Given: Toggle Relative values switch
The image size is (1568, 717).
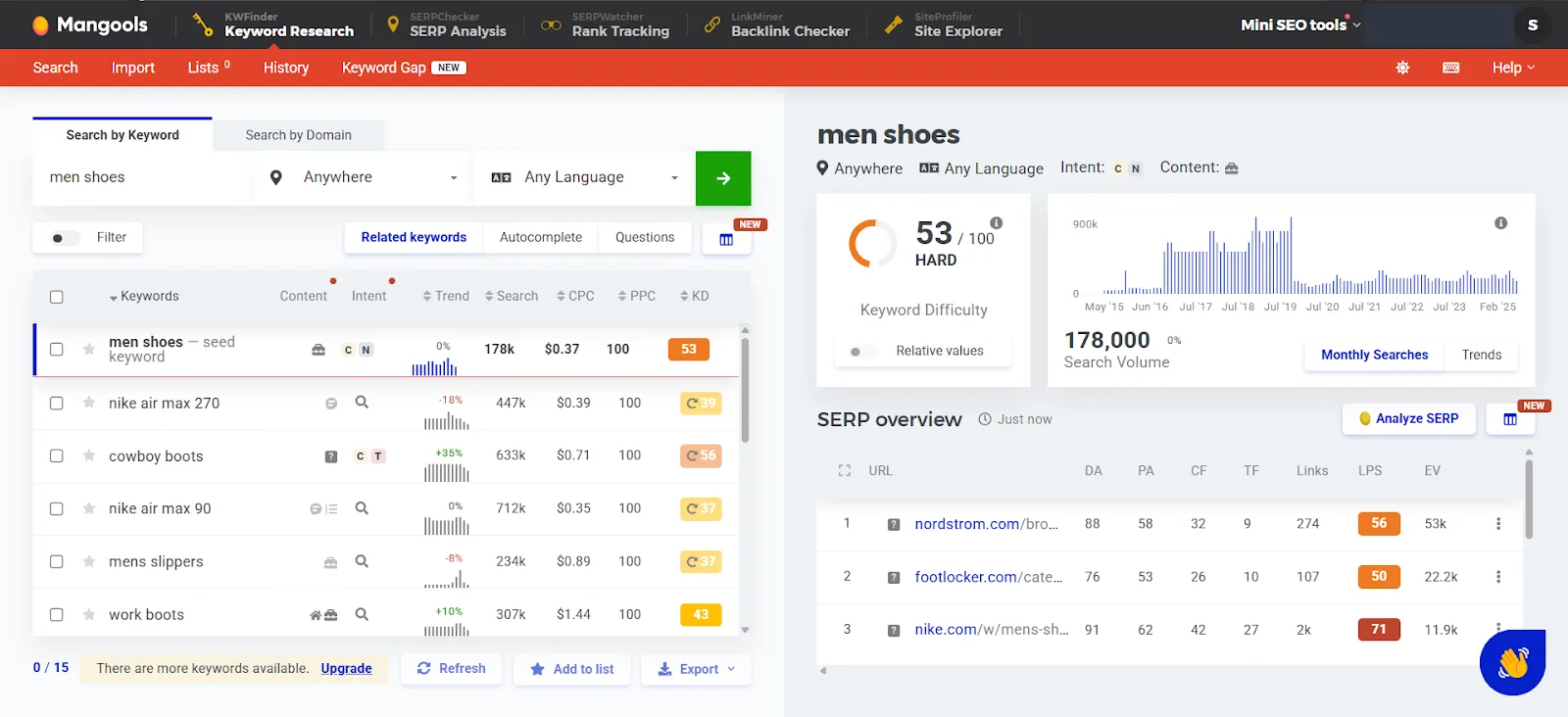Looking at the screenshot, I should tap(862, 352).
